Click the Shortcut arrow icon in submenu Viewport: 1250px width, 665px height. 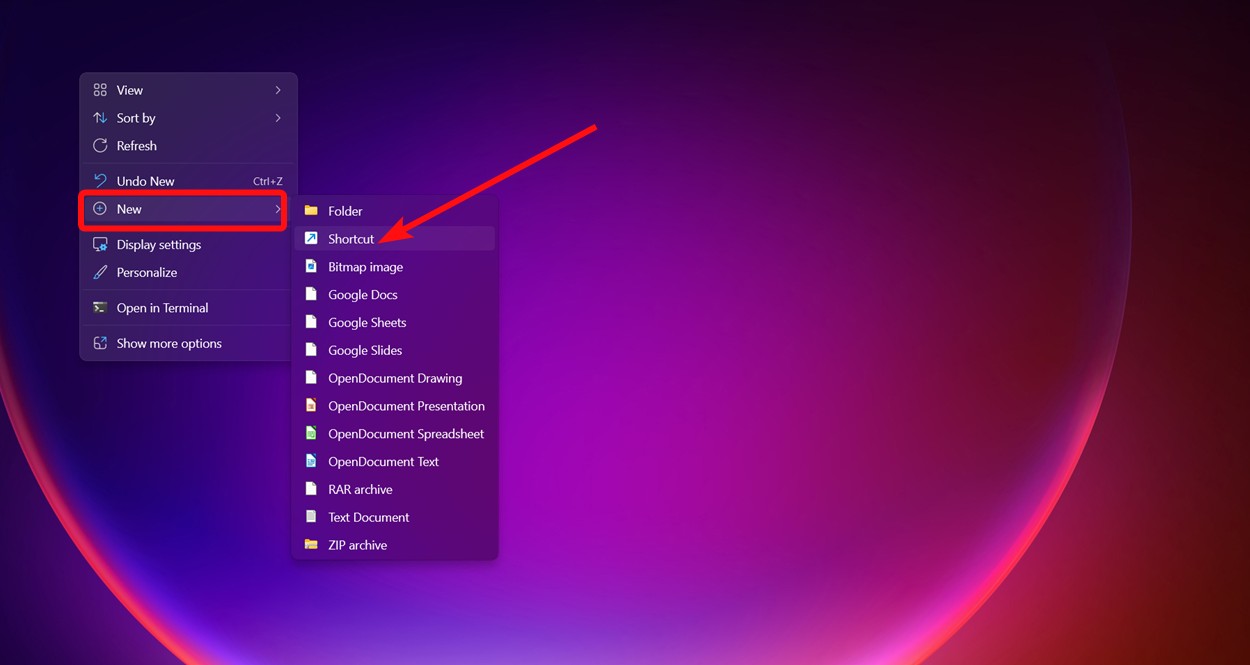312,238
